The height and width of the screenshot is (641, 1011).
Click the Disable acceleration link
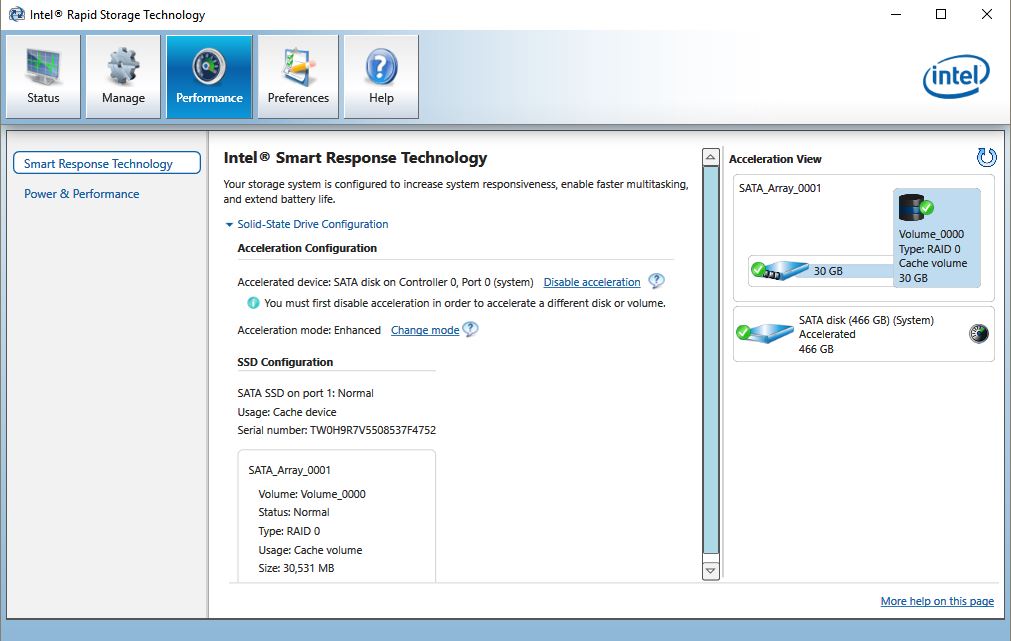click(591, 282)
